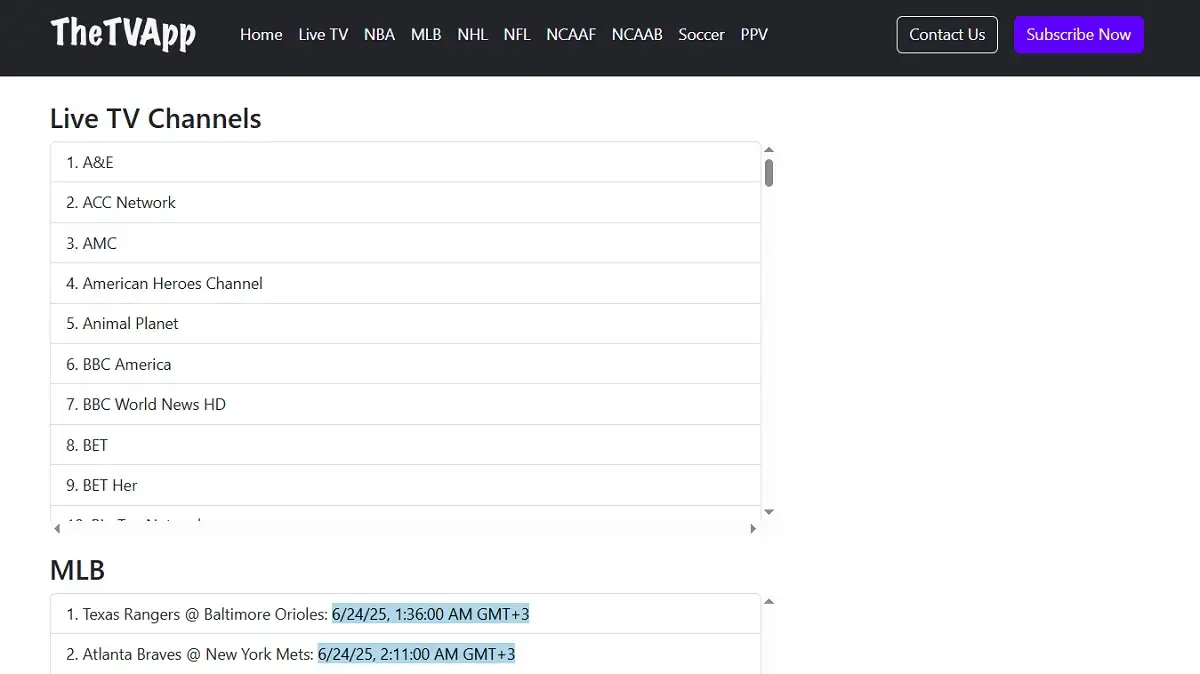Click the Subscribe Now button
This screenshot has height=674, width=1200.
[x=1078, y=34]
